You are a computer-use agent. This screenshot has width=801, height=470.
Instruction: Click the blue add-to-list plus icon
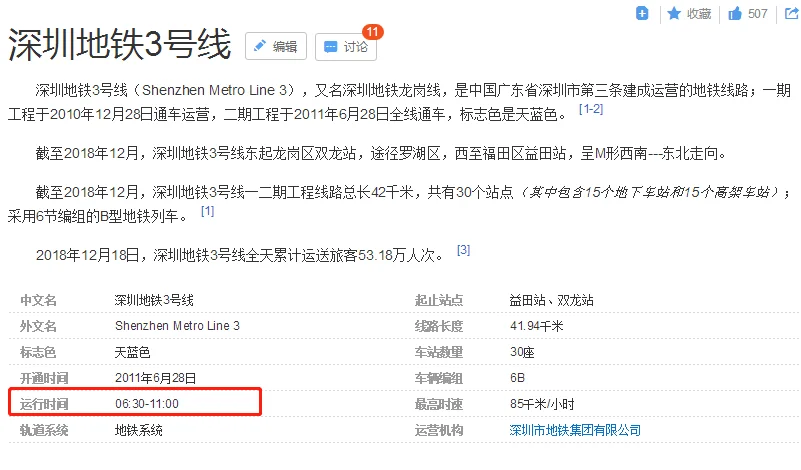point(642,14)
